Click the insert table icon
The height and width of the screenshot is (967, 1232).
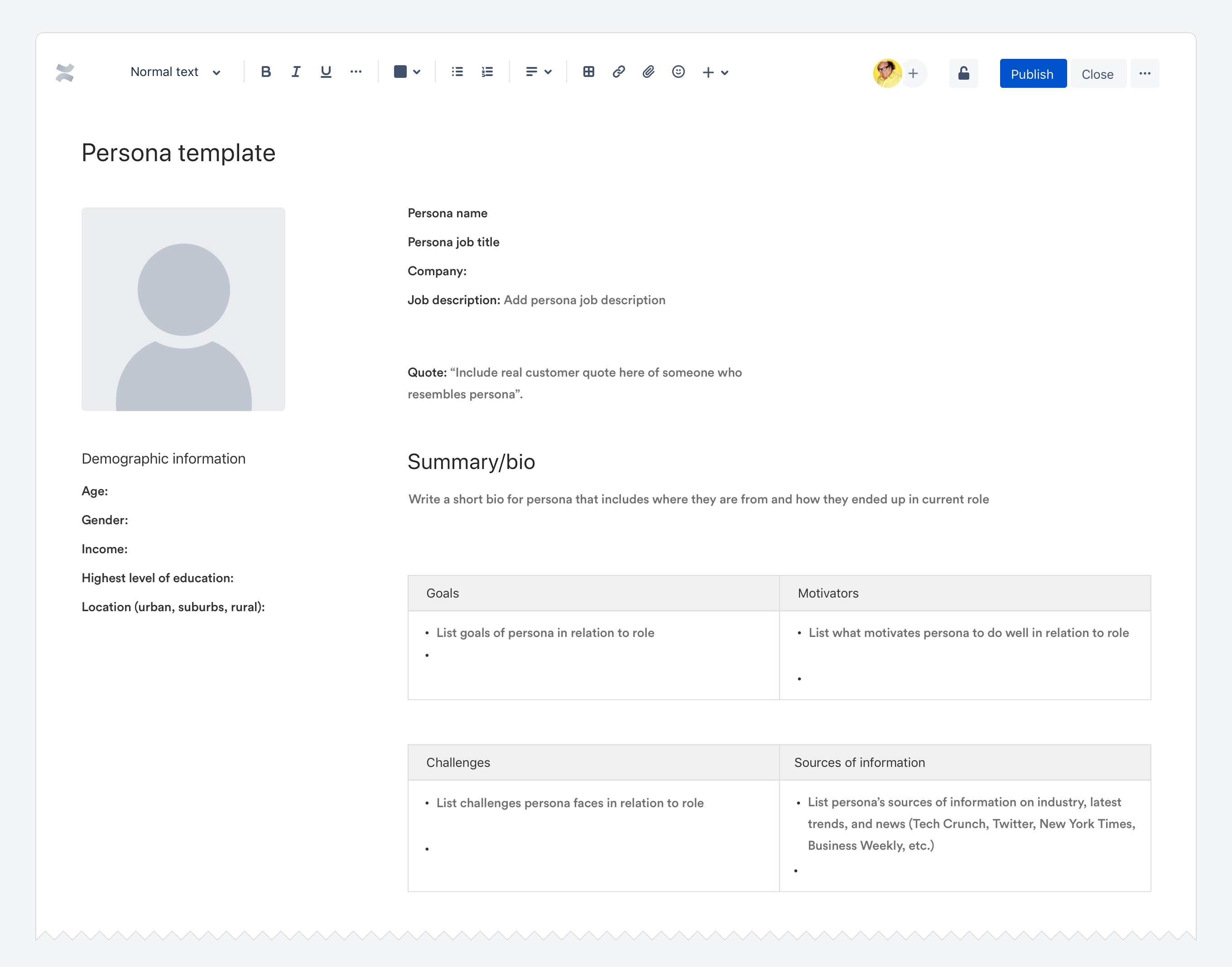(589, 72)
